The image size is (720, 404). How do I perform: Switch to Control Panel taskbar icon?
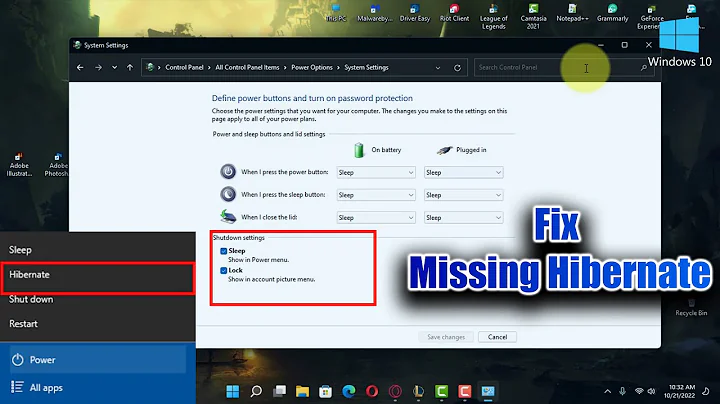tap(488, 391)
